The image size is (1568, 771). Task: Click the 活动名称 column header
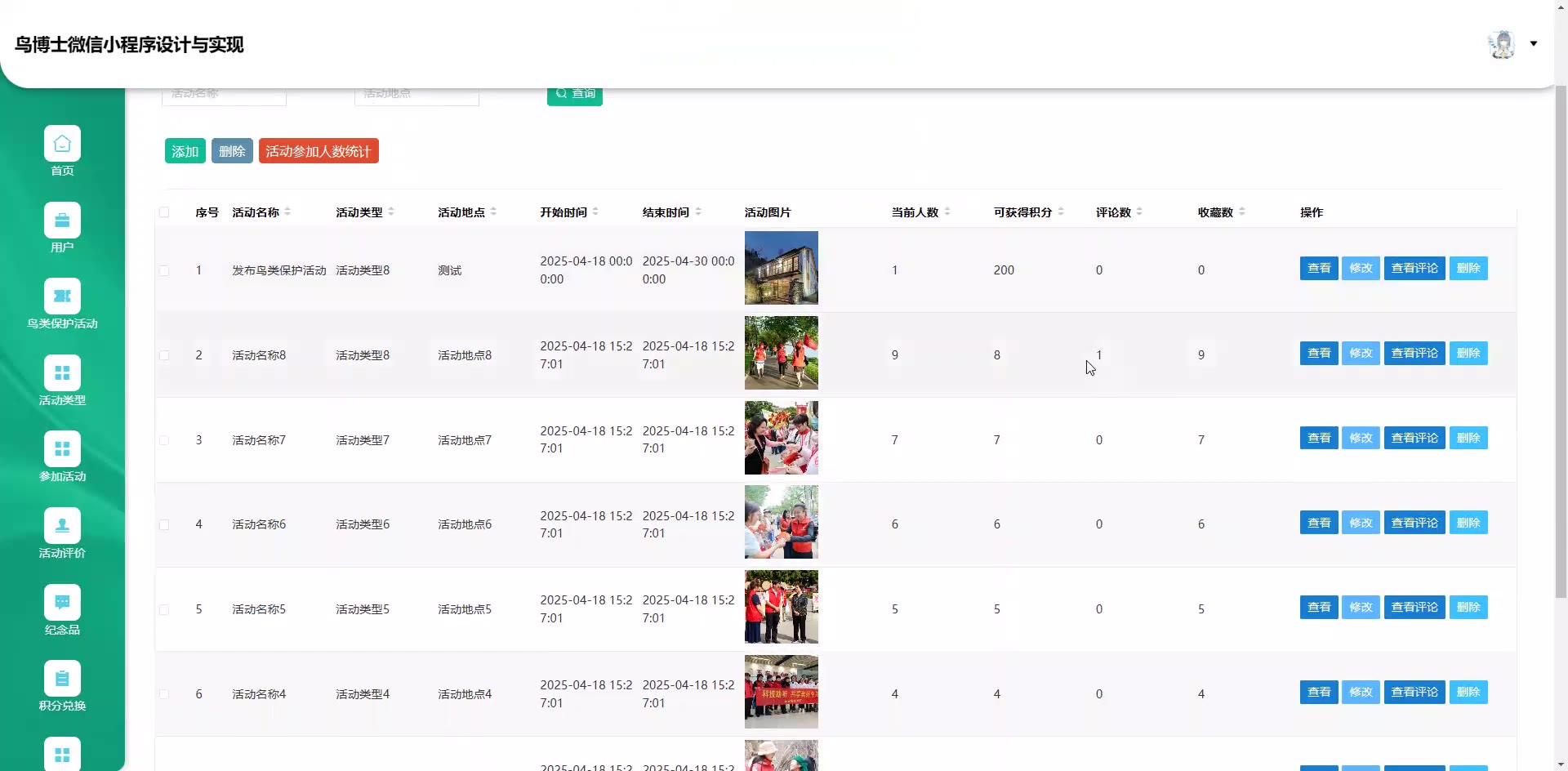point(256,212)
